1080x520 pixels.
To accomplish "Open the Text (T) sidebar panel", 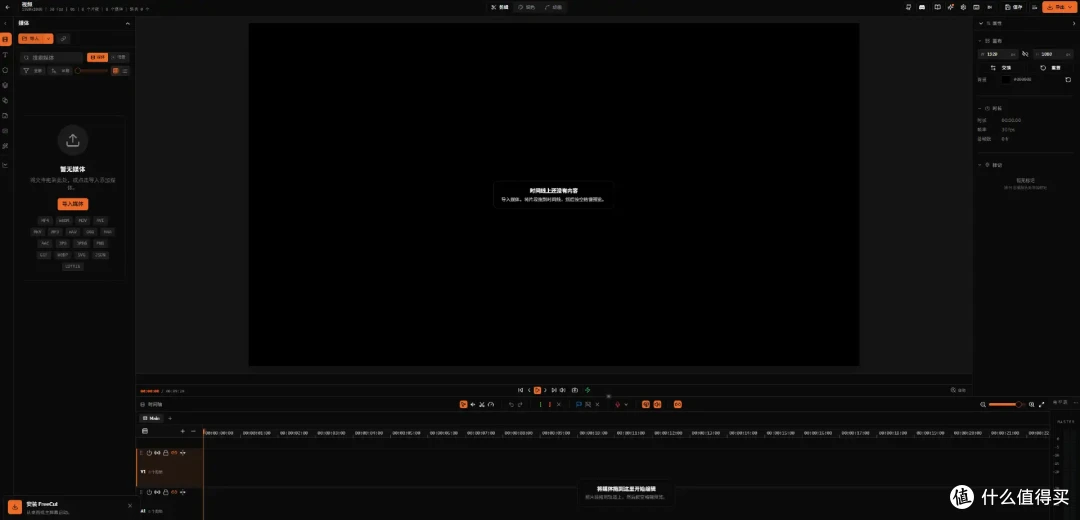I will pos(6,54).
